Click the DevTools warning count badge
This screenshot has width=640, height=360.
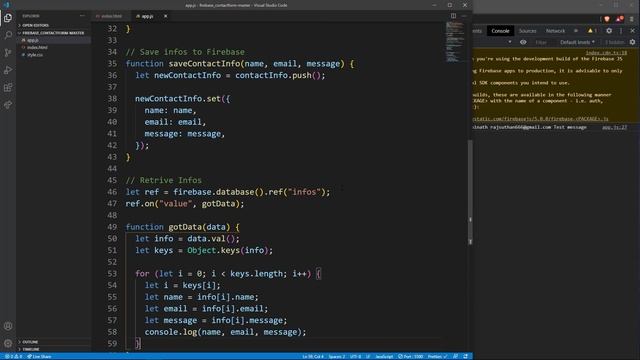(x=592, y=31)
